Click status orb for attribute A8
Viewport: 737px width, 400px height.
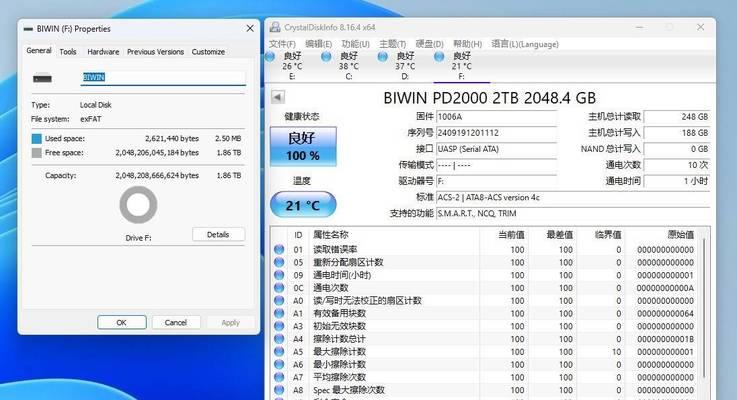(279, 389)
